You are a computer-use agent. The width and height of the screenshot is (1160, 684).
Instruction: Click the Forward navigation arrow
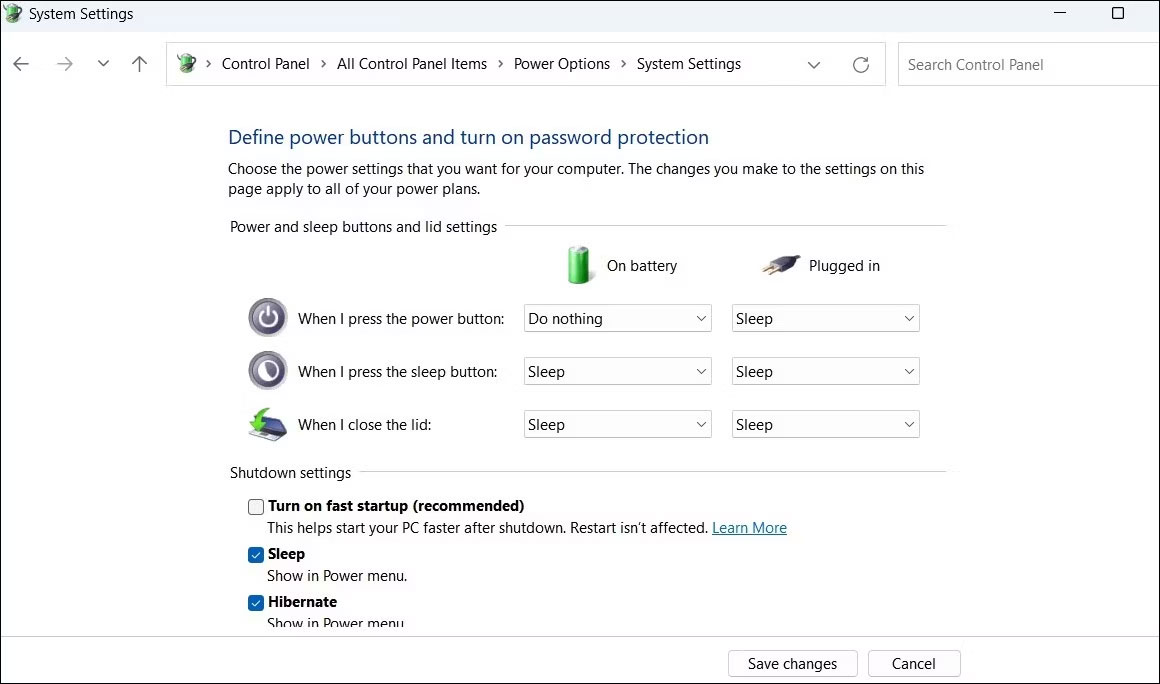[65, 64]
